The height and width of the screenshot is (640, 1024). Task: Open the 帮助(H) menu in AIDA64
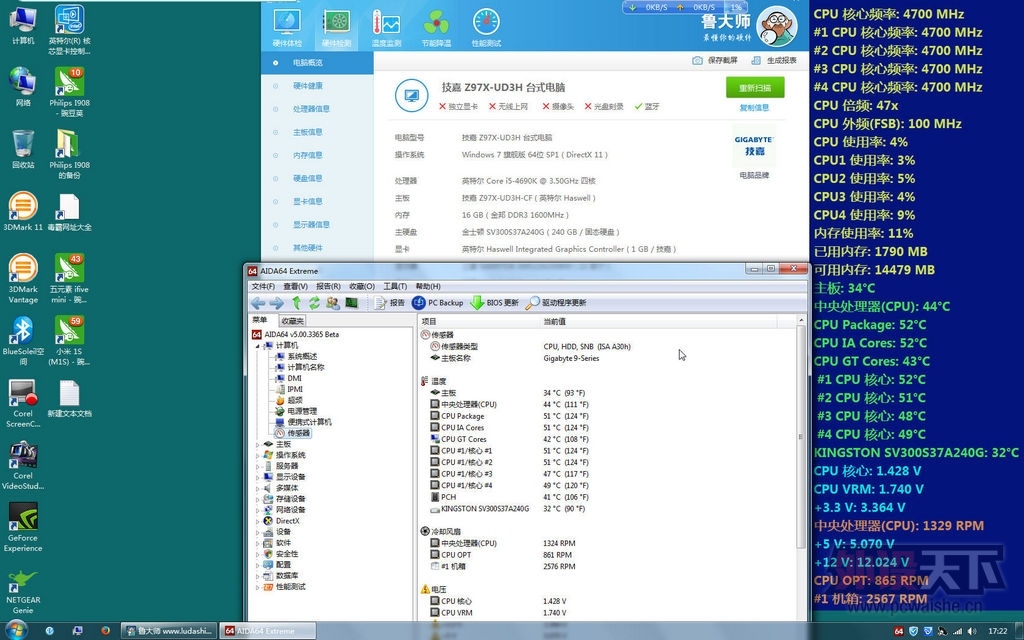428,286
